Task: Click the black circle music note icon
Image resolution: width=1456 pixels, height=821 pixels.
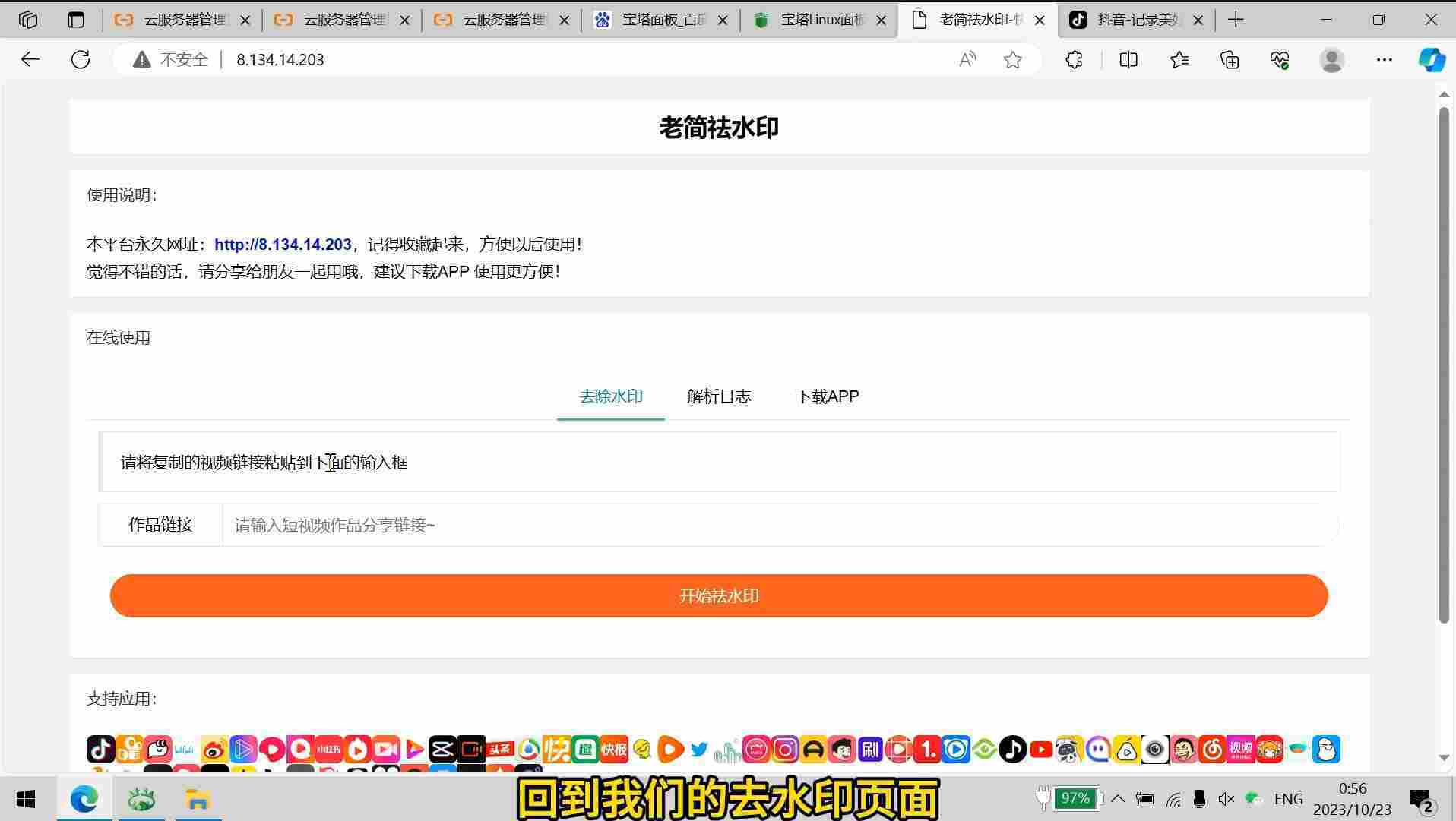Action: (x=1012, y=750)
